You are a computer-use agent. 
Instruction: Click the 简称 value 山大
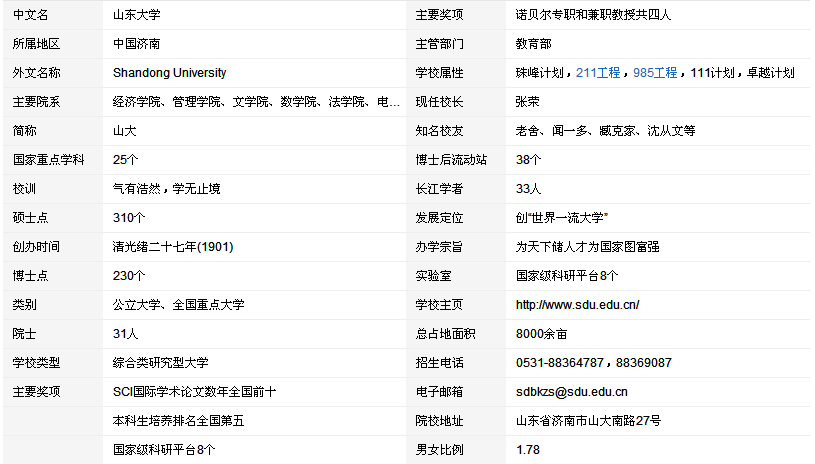tap(125, 131)
